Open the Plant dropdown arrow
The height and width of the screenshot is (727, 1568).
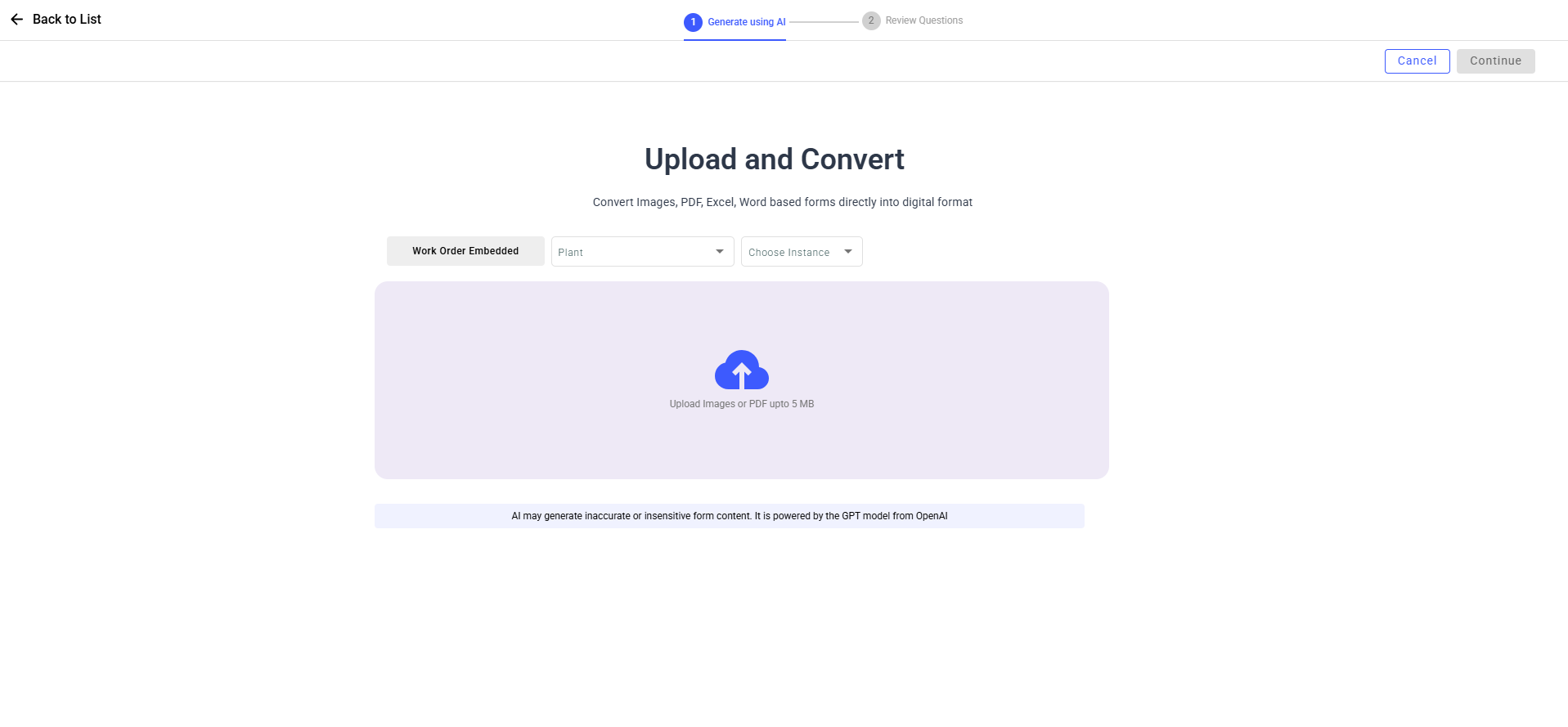click(x=719, y=252)
